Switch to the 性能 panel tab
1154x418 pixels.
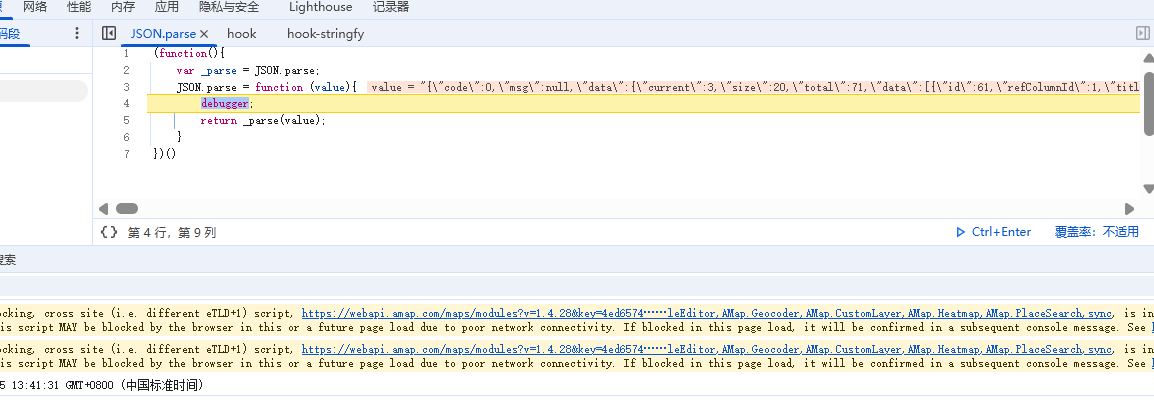click(79, 7)
